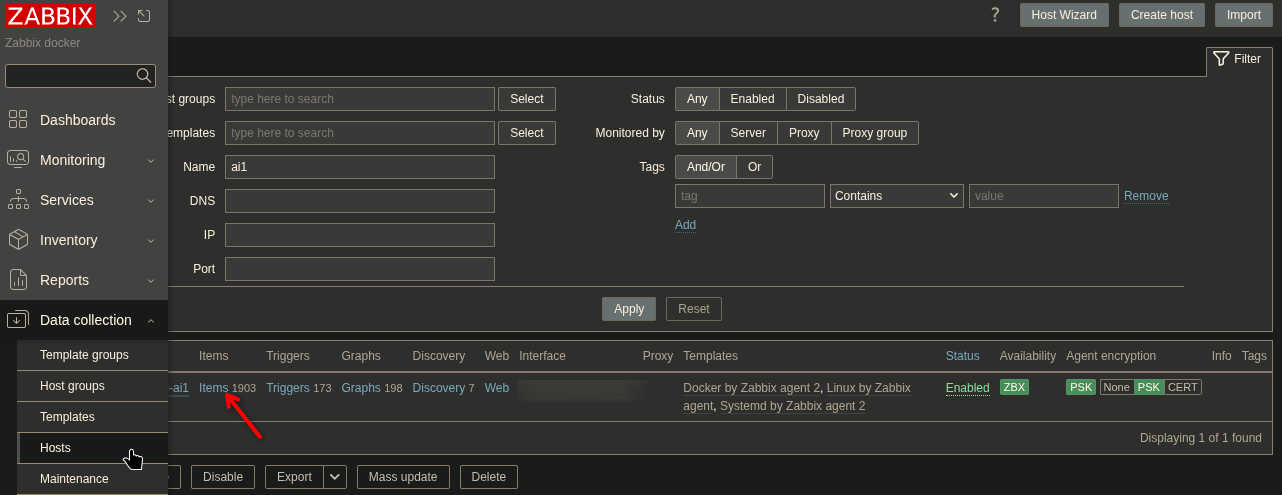Screen dimensions: 1282x495
Task: Click the tag value input field
Action: pyautogui.click(x=1044, y=196)
